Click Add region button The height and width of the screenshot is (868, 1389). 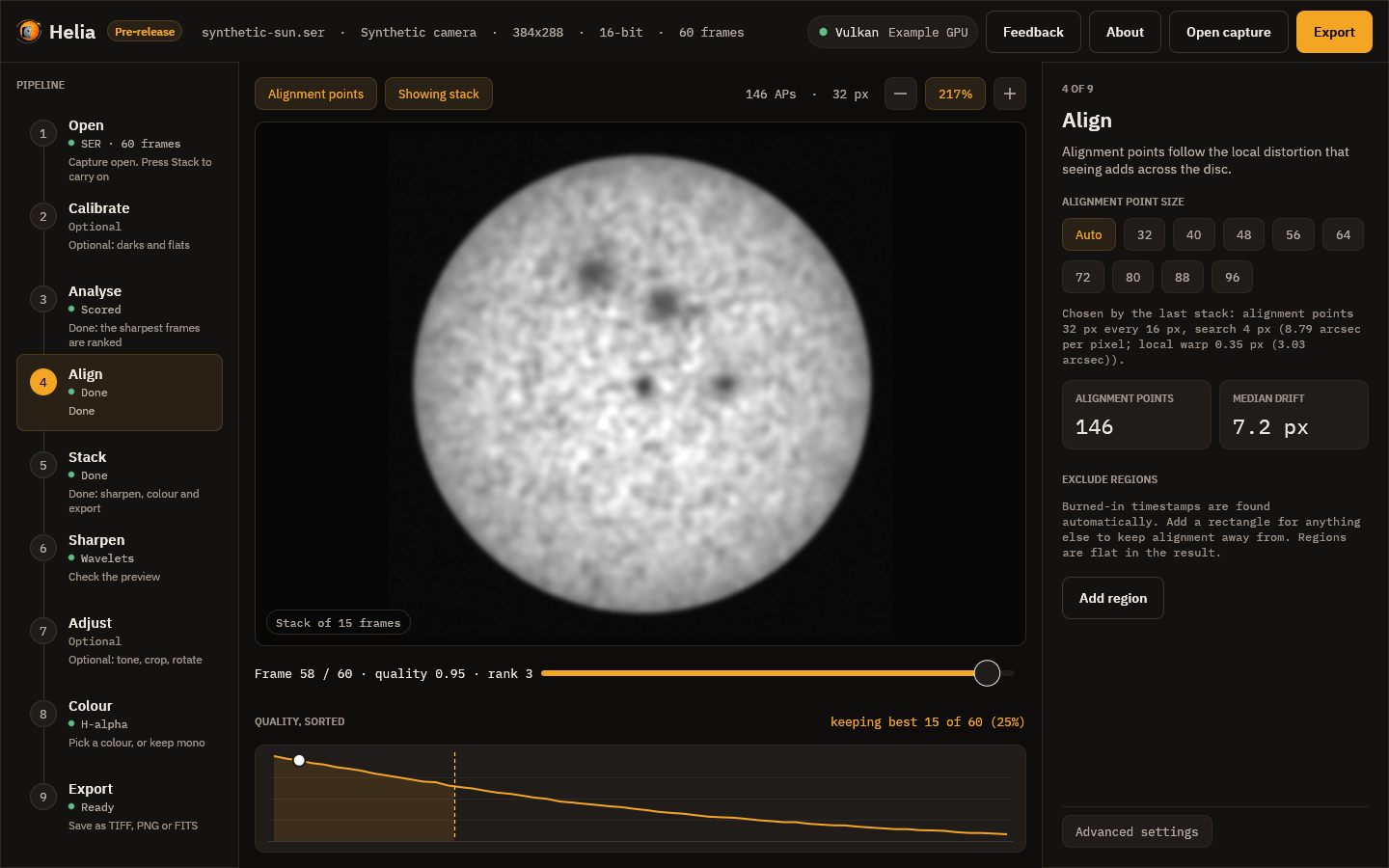click(x=1113, y=598)
